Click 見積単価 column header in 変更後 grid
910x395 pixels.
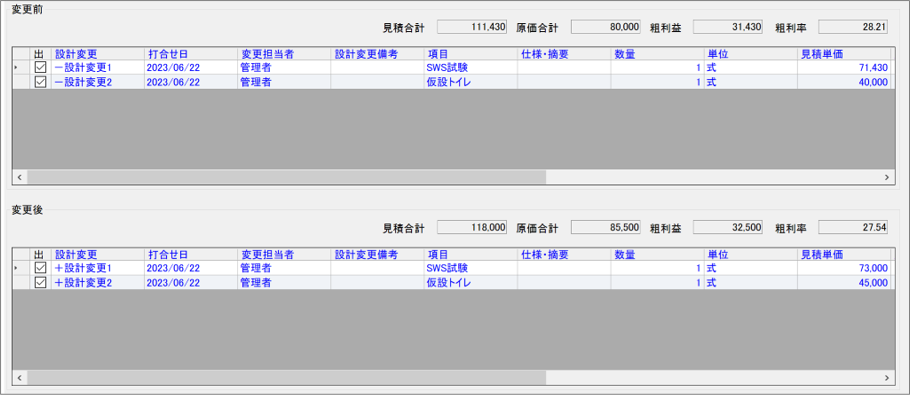pos(844,255)
